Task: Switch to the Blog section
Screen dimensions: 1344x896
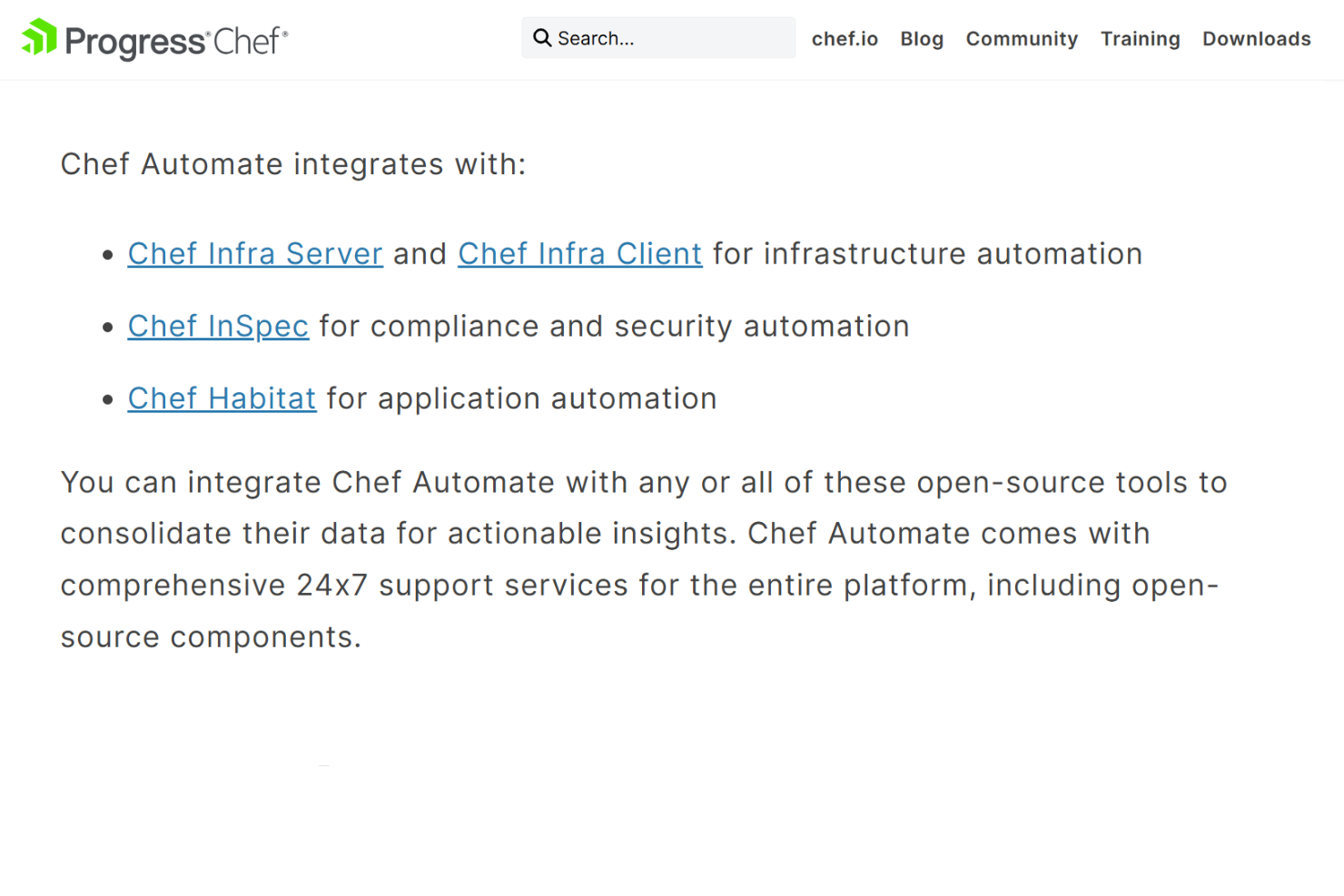Action: tap(921, 39)
